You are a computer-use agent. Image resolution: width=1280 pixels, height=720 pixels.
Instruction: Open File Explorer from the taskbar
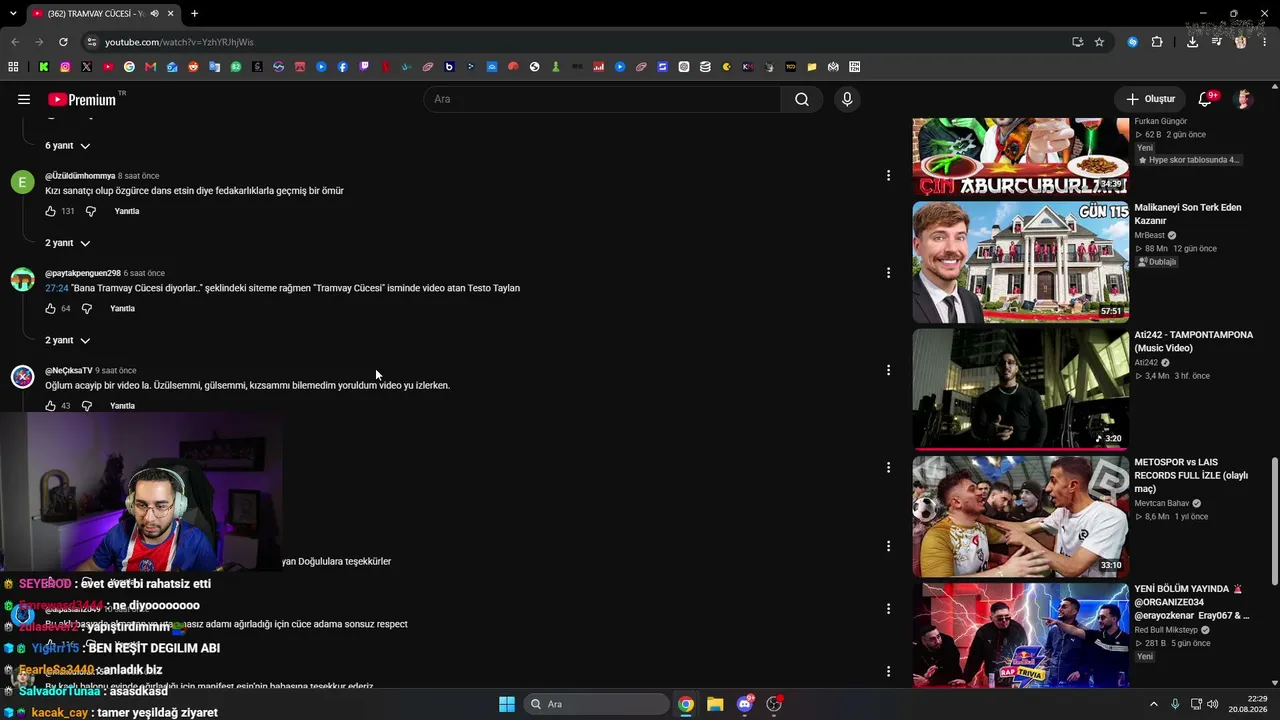click(x=715, y=704)
